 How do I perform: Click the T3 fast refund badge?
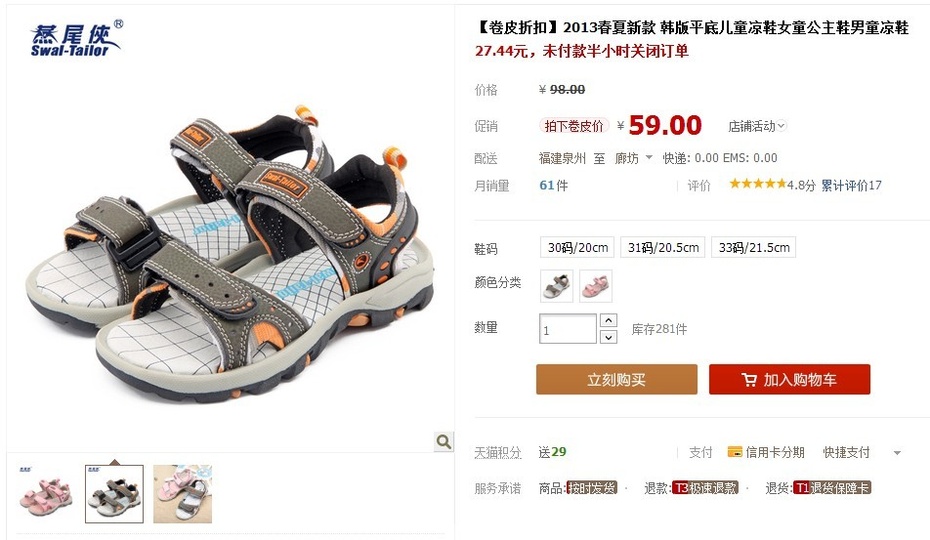pyautogui.click(x=705, y=488)
